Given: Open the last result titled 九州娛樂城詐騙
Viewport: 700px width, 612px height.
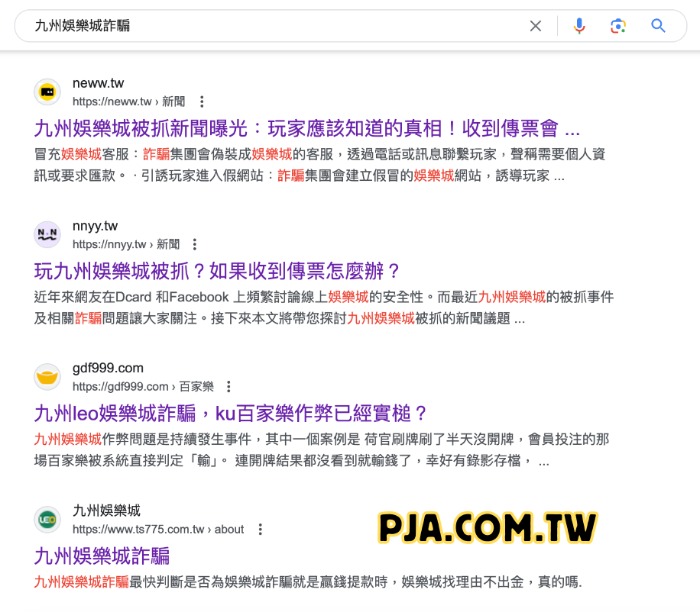Looking at the screenshot, I should click(102, 556).
